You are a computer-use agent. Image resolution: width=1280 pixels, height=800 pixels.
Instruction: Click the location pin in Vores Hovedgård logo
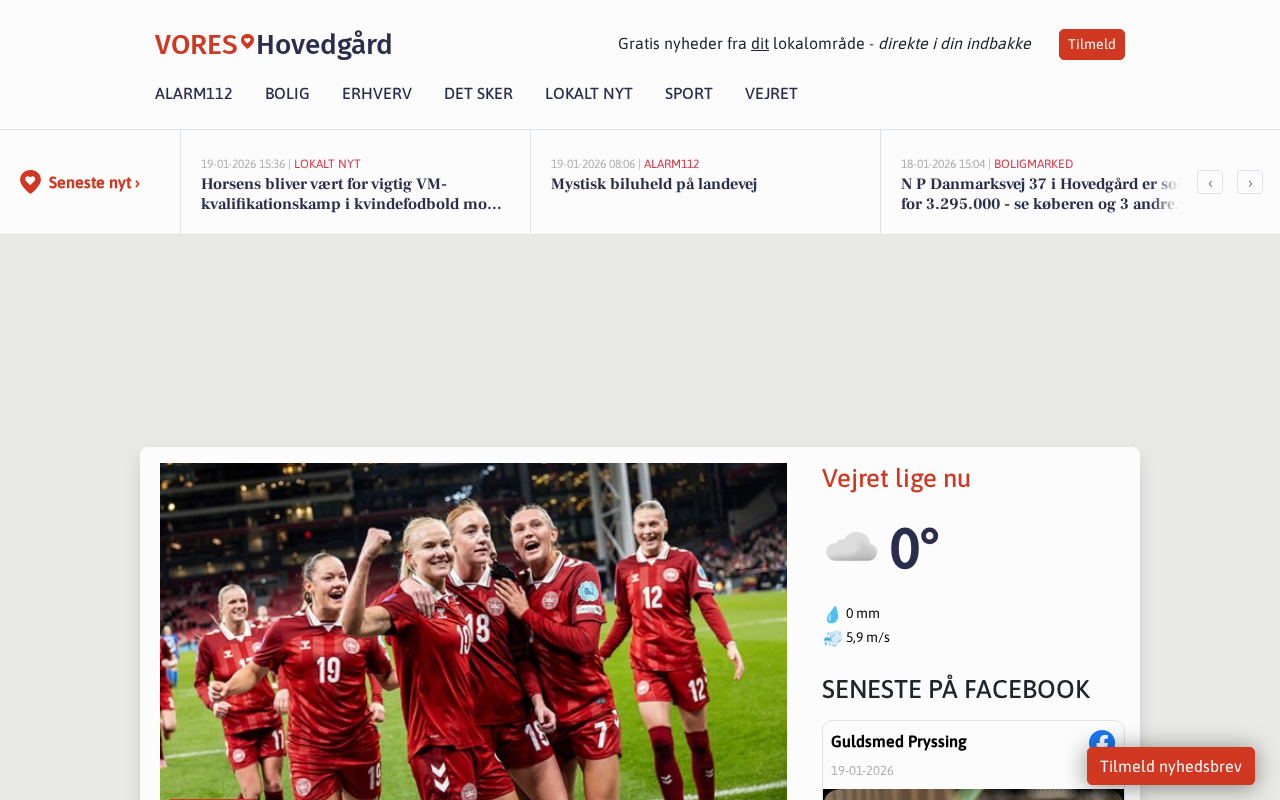click(x=247, y=41)
